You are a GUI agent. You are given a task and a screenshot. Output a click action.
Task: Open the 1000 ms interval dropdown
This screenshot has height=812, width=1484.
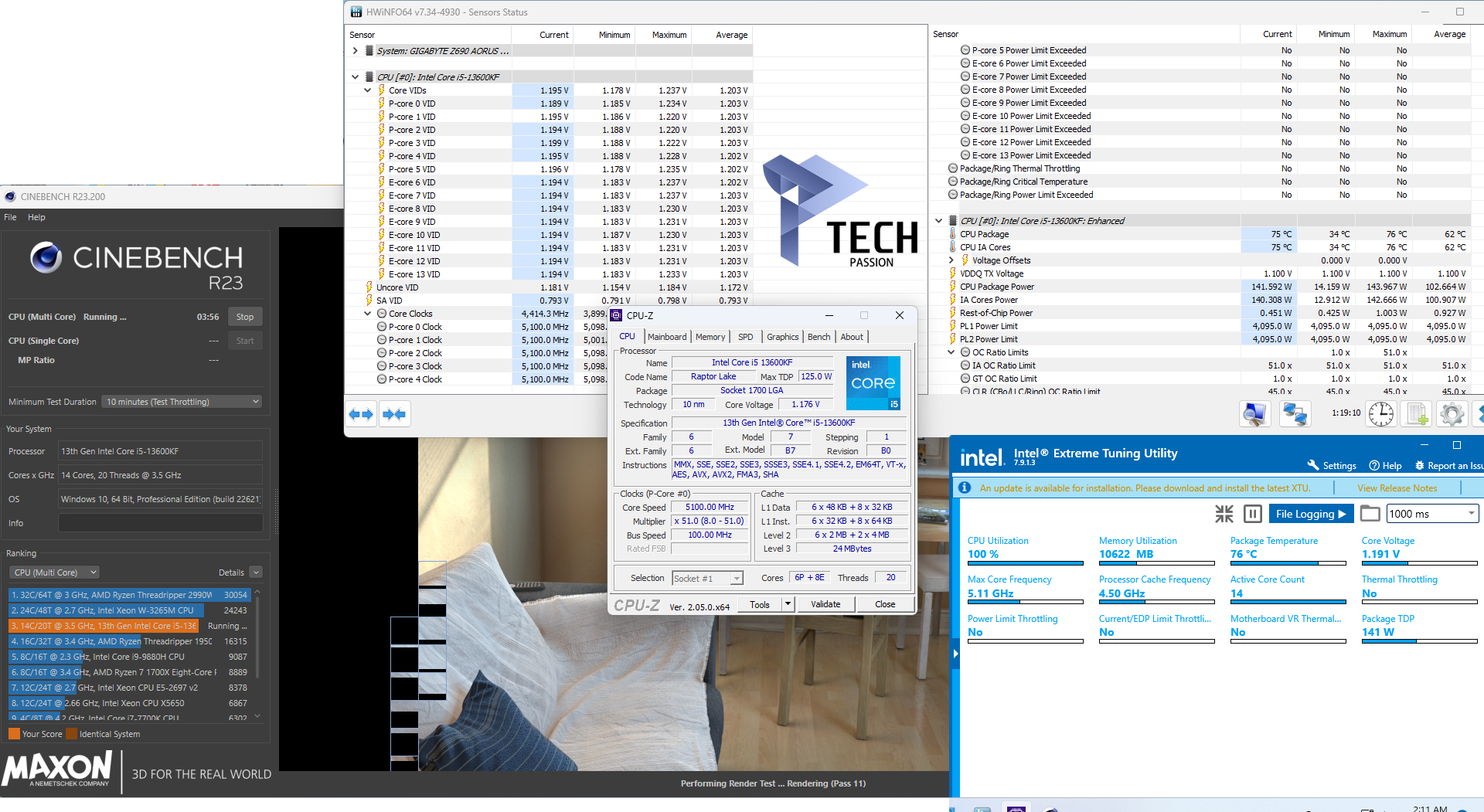tap(1431, 514)
